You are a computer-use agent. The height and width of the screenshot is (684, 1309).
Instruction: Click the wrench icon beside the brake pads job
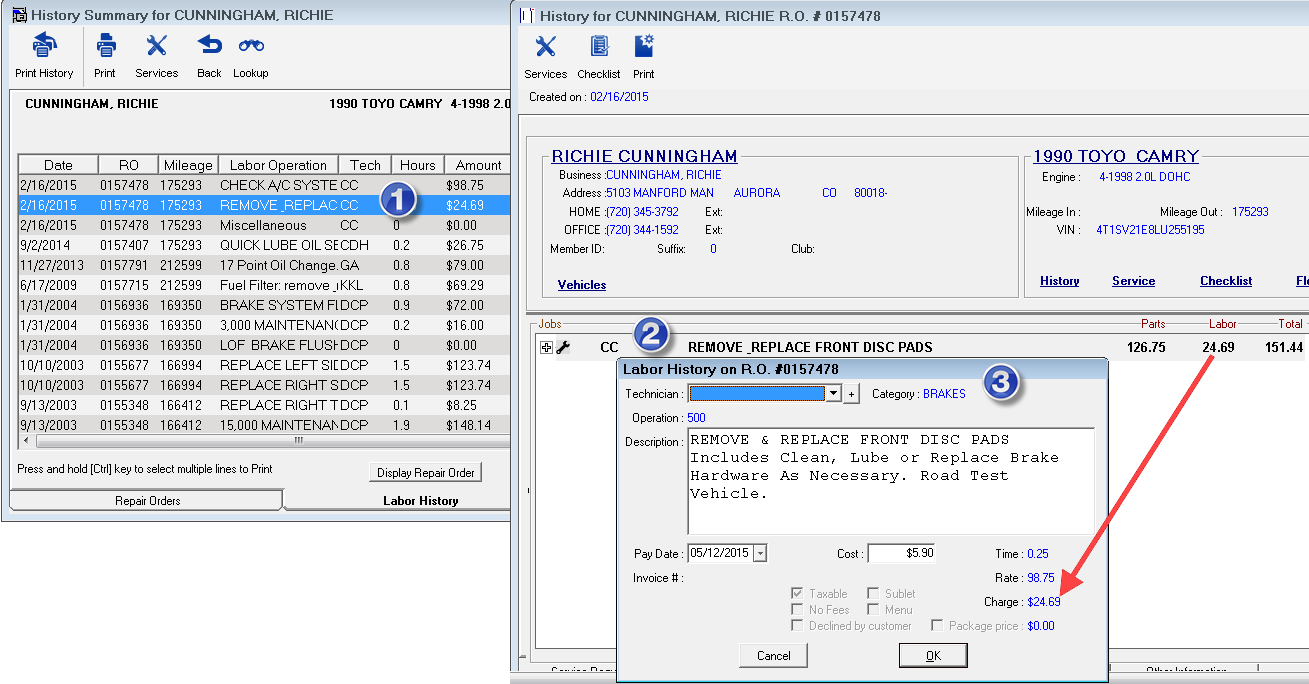tap(565, 347)
